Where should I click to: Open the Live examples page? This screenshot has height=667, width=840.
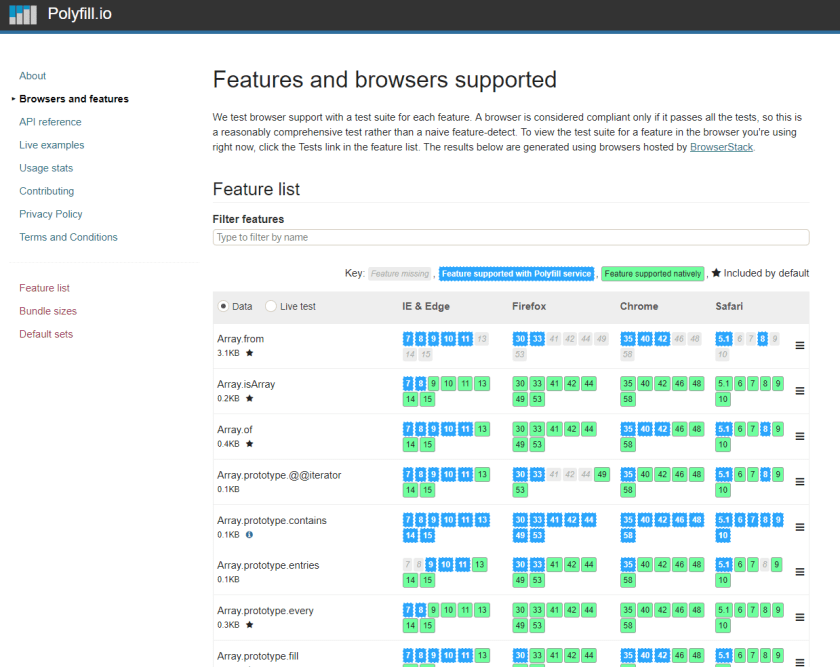click(51, 144)
